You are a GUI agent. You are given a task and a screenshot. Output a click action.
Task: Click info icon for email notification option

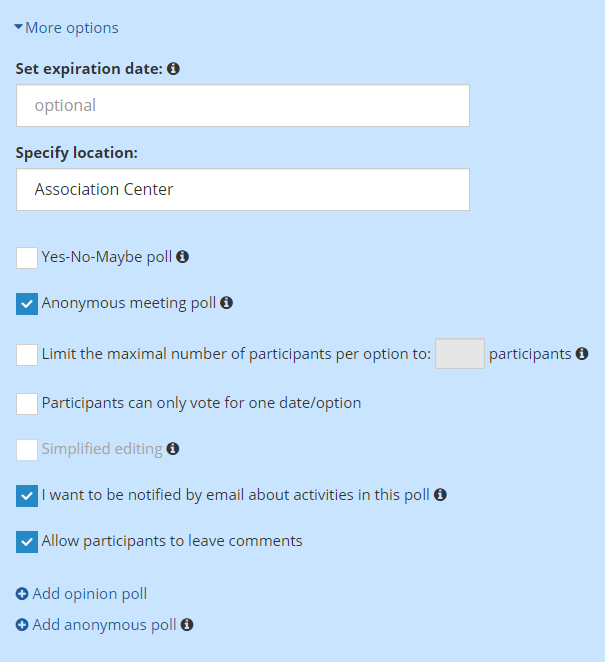440,494
